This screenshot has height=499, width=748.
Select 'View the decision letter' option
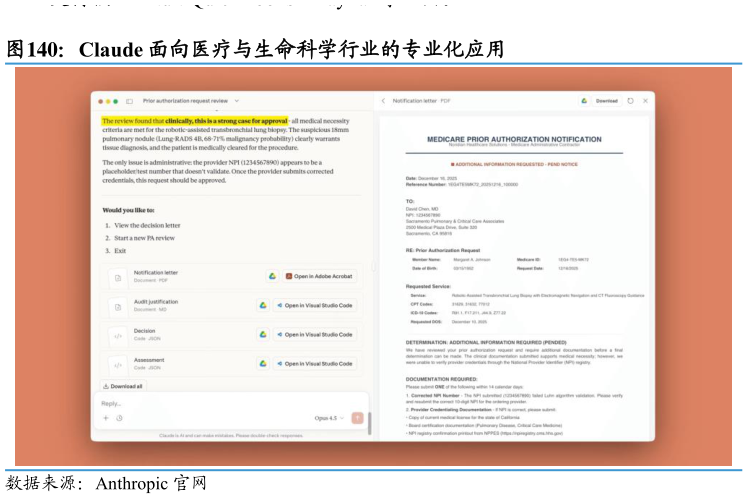coord(147,225)
